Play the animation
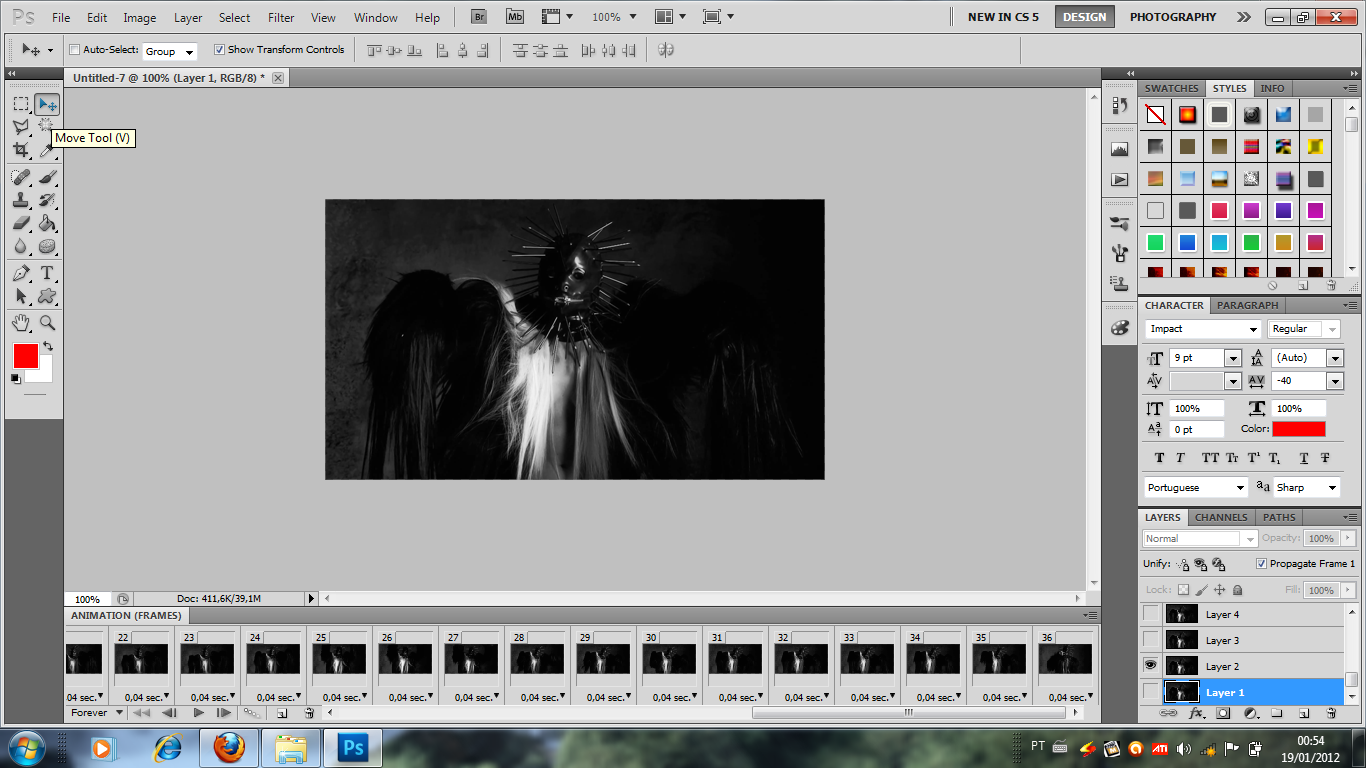1366x768 pixels. [x=198, y=713]
